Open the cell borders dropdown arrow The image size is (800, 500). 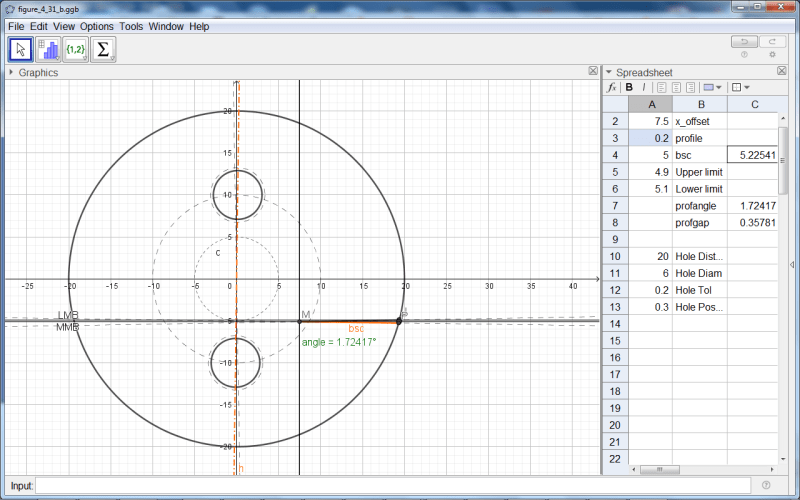tap(747, 87)
